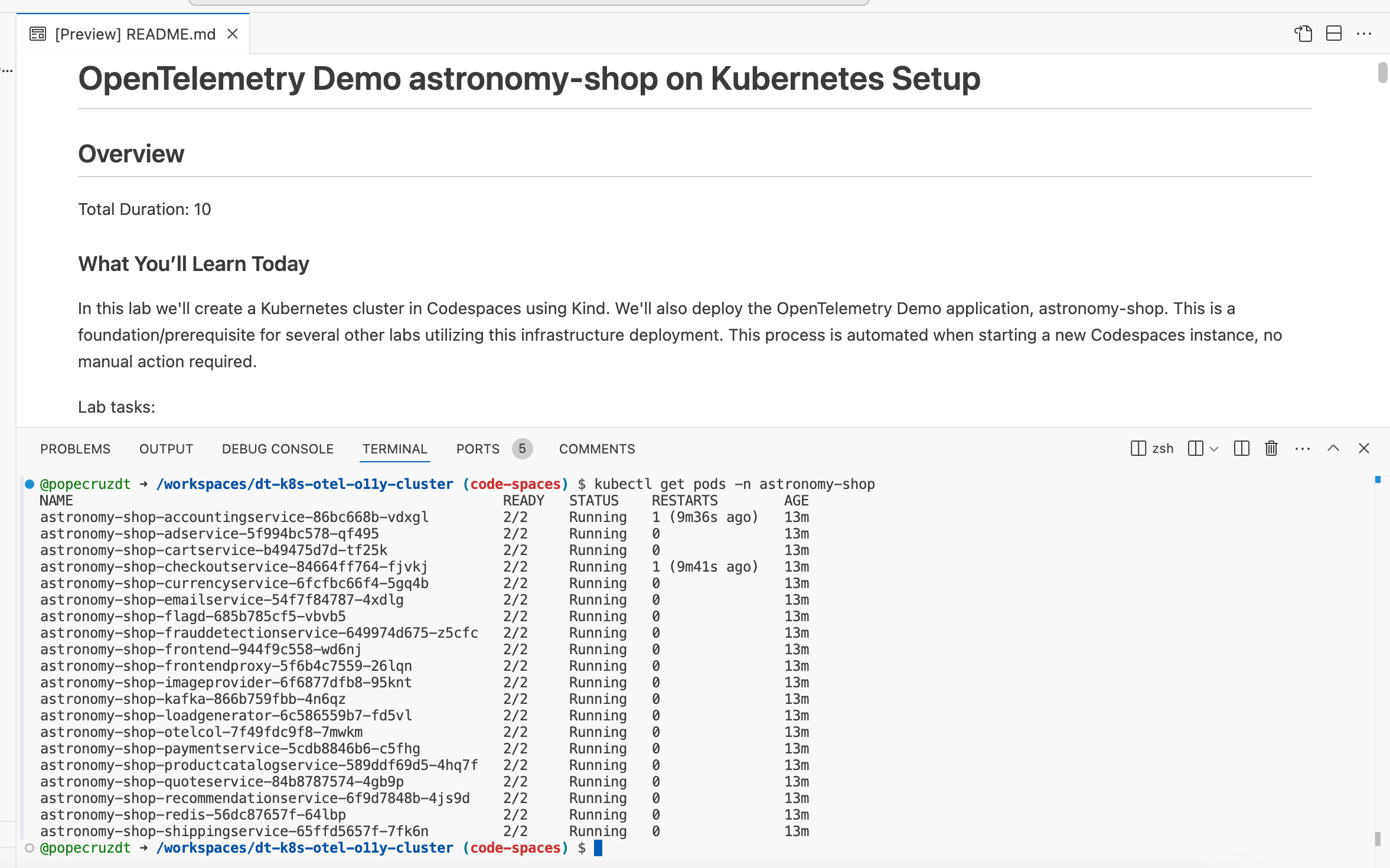
Task: Click the editor vertical scrollbar thumb
Action: [1382, 72]
